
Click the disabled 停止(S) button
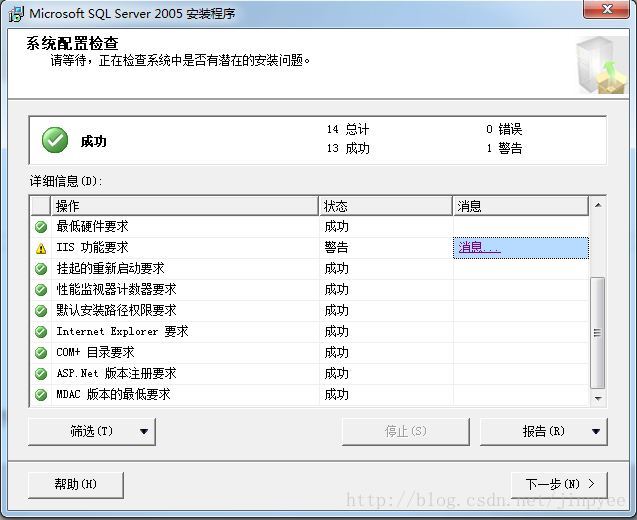click(406, 431)
